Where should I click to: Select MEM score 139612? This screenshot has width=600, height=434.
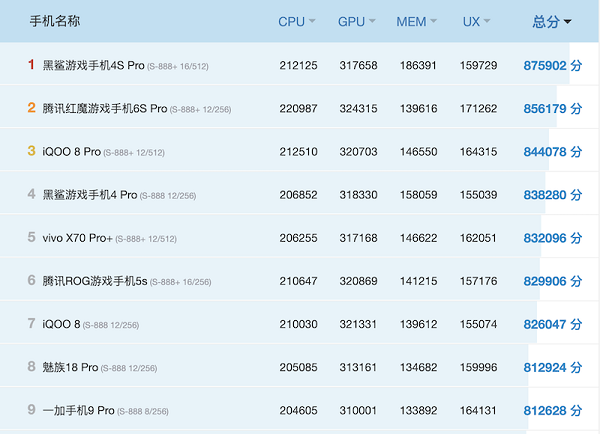[x=418, y=325]
